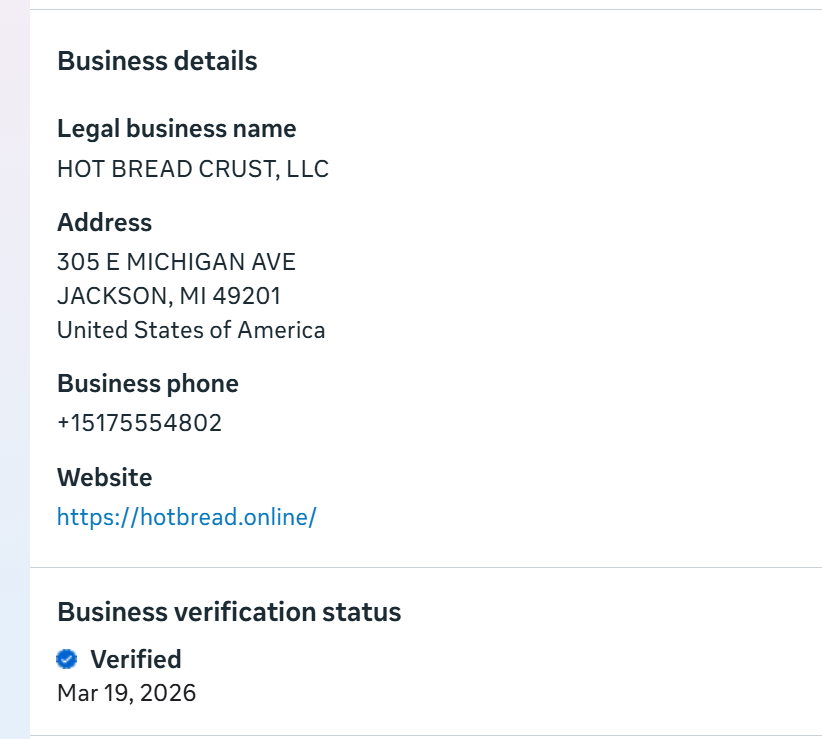Open the hotbread.online website link
822x739 pixels.
186,517
